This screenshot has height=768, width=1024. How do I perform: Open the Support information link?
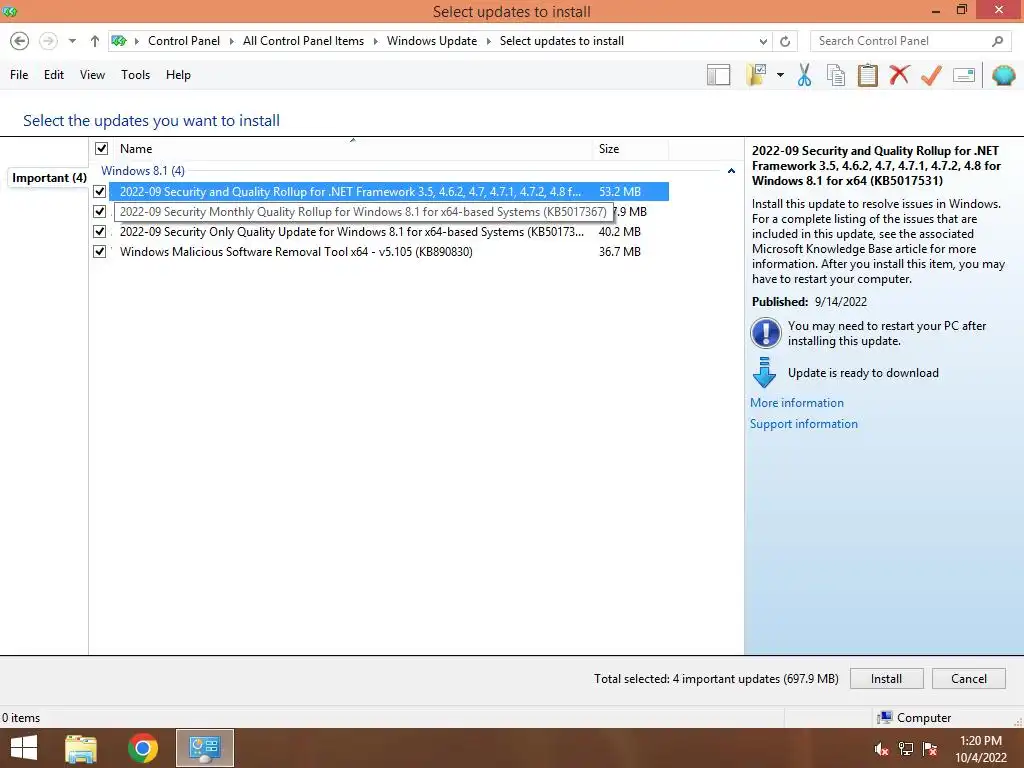804,424
